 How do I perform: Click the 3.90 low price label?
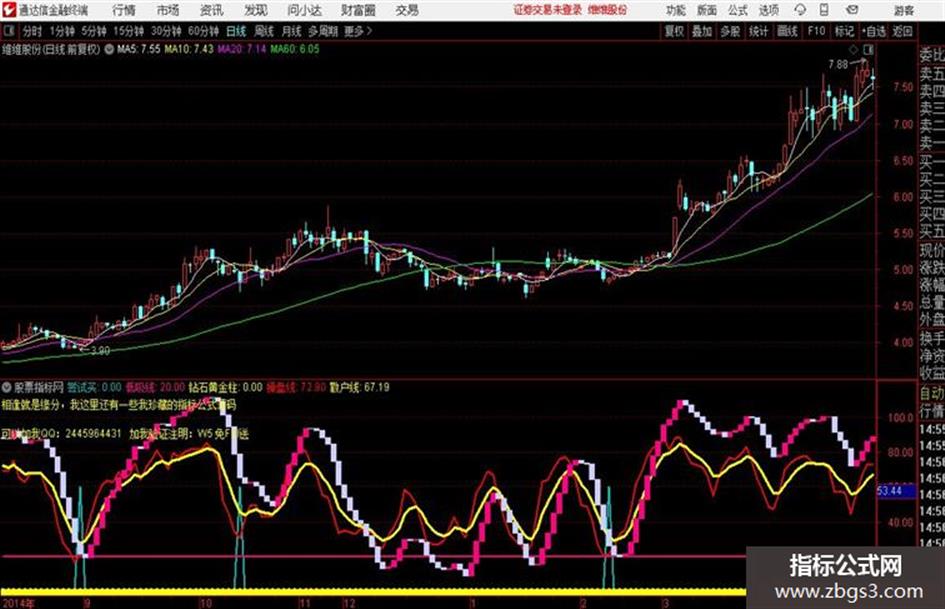tap(100, 350)
